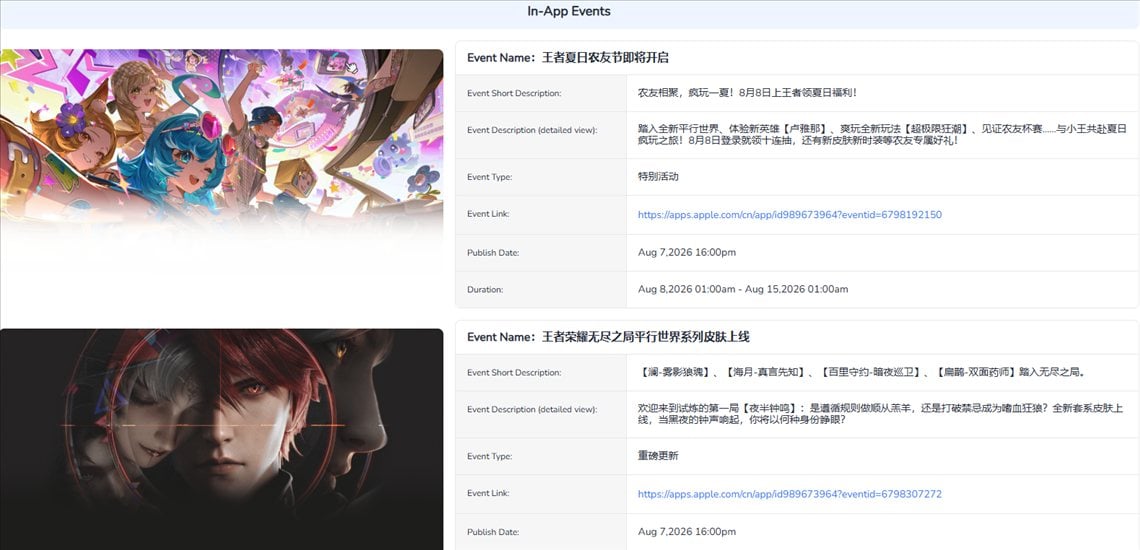This screenshot has height=550, width=1140.
Task: Click the detailed description starting with 欢迎来到试炼的第一局
Action: coord(880,413)
